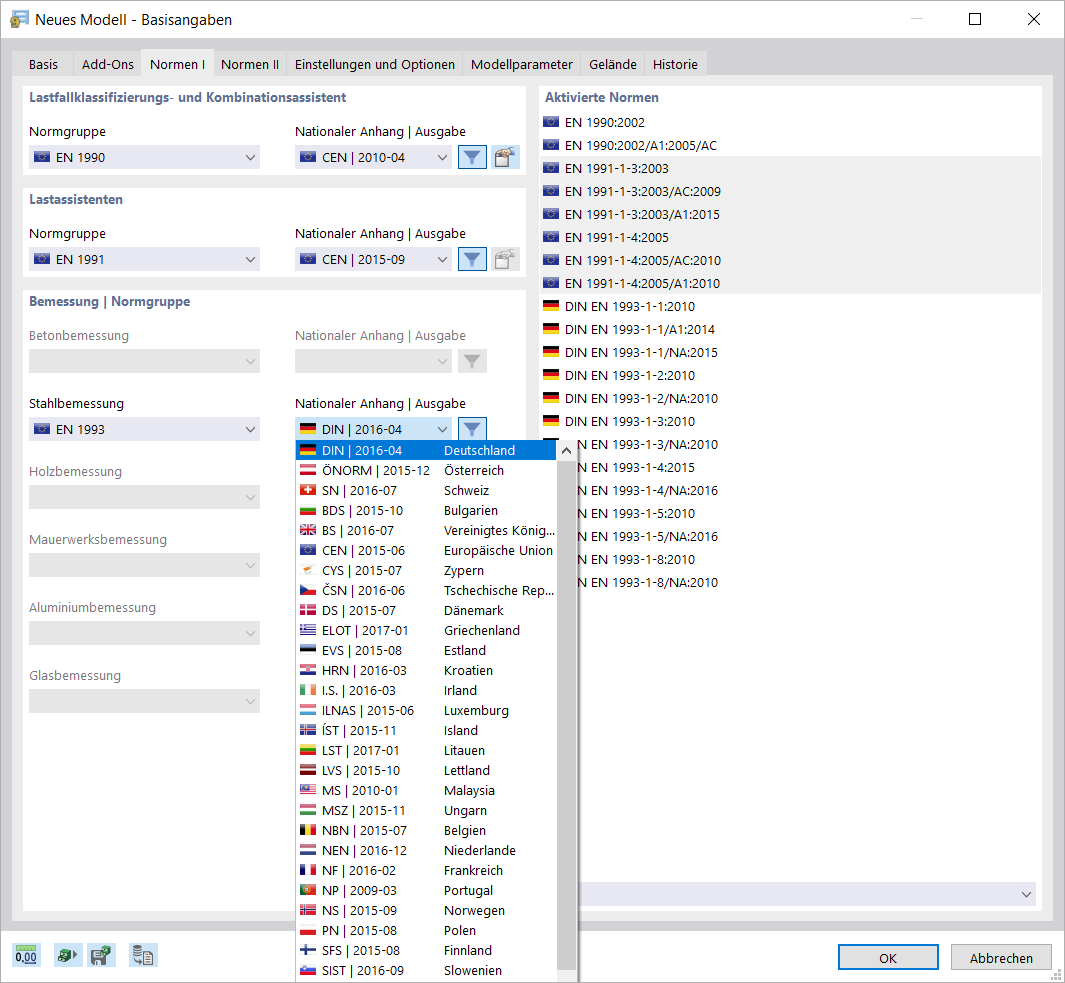Choose BDS | 2015-10 Bulgarien
Viewport: 1065px width, 983px height.
[x=426, y=511]
